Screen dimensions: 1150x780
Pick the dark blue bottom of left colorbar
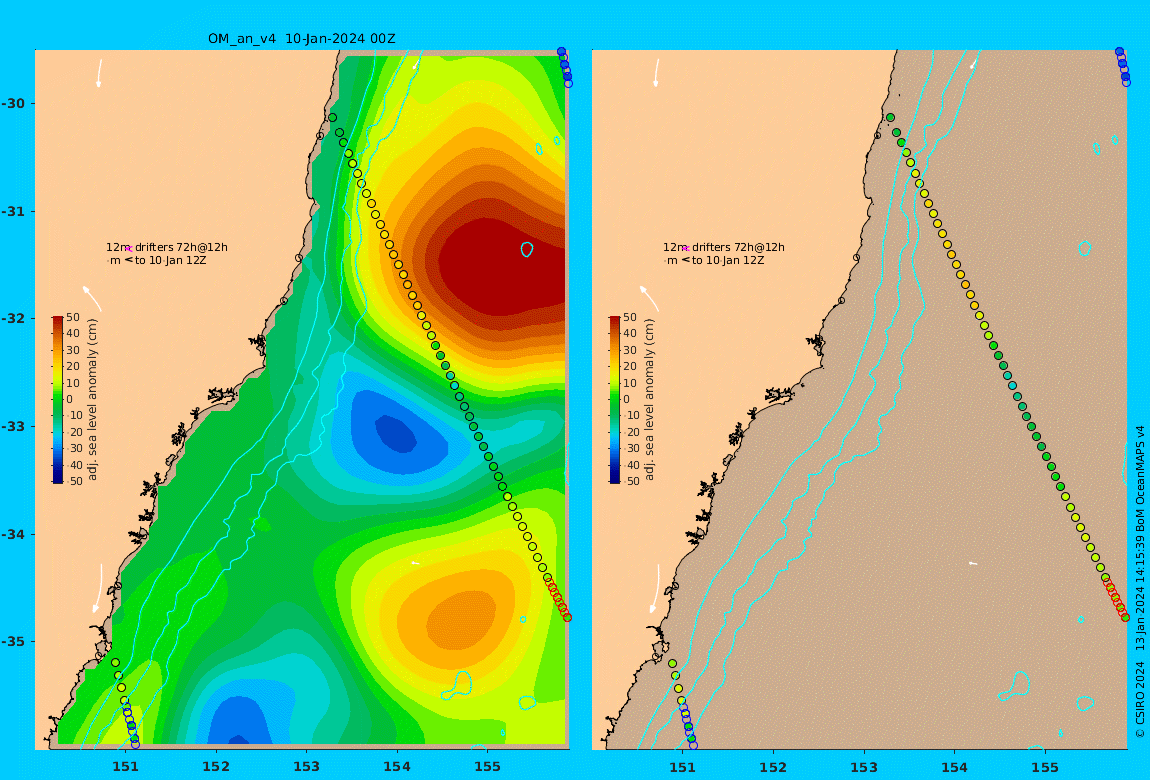coord(57,479)
